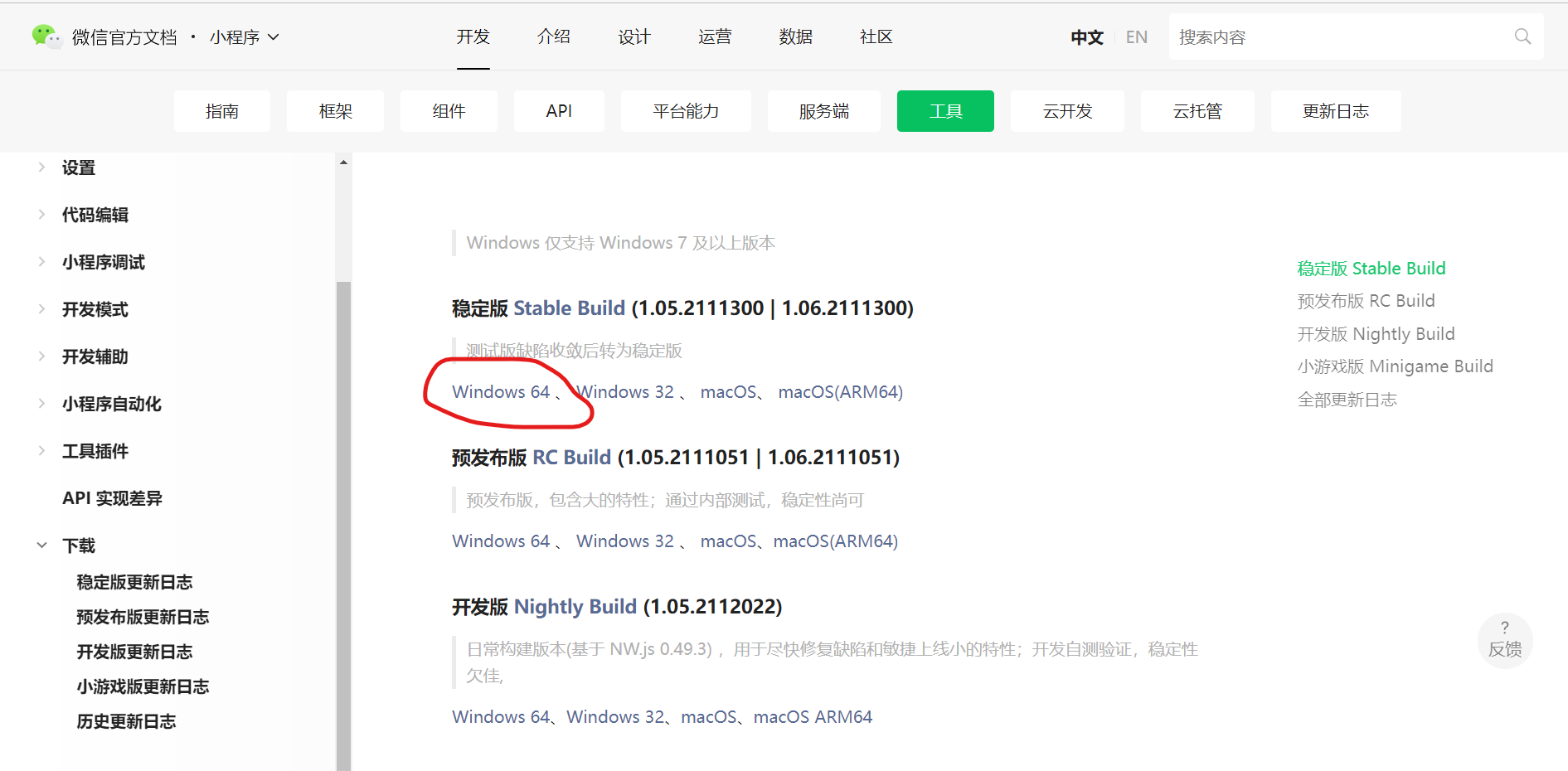1568x771 pixels.
Task: Download Stable Build macOS(ARM64)
Action: click(841, 391)
